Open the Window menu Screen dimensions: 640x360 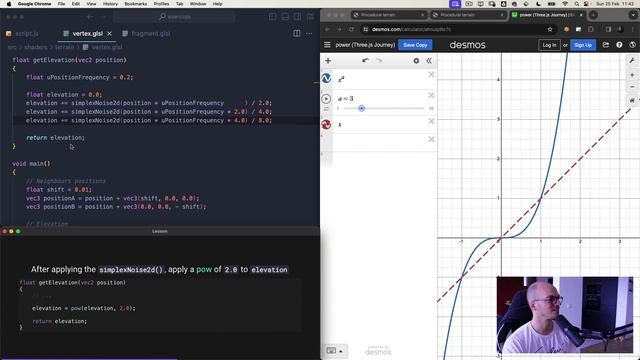click(x=198, y=4)
